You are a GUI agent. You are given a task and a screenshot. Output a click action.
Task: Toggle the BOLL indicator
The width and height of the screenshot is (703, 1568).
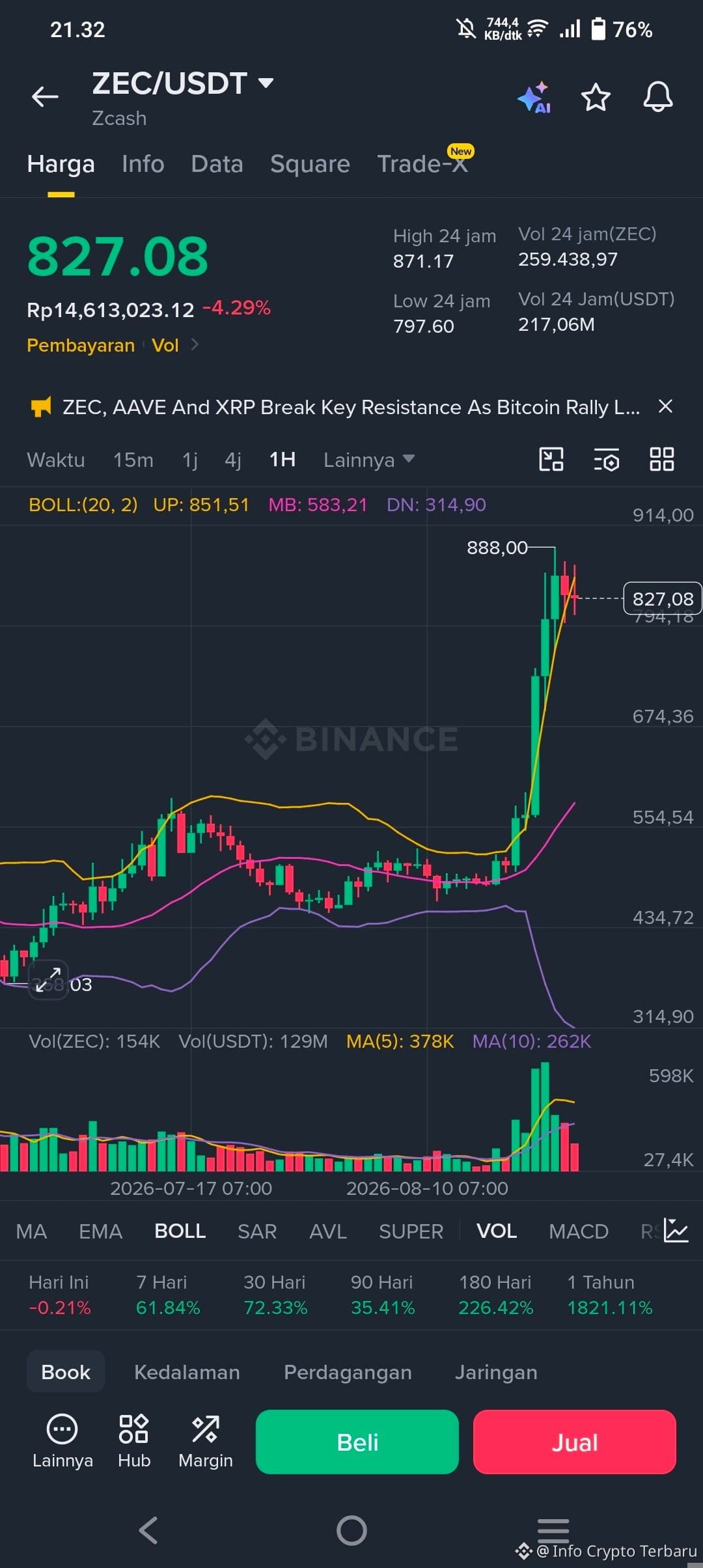(x=180, y=1231)
